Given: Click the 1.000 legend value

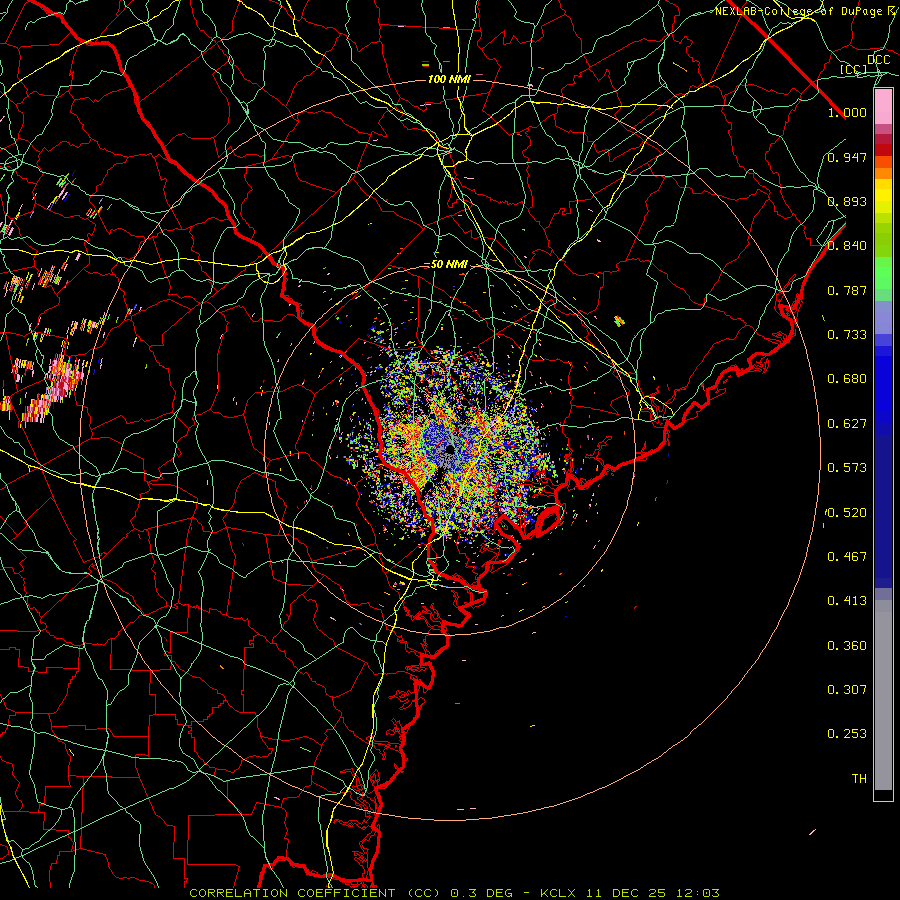Looking at the screenshot, I should 847,112.
